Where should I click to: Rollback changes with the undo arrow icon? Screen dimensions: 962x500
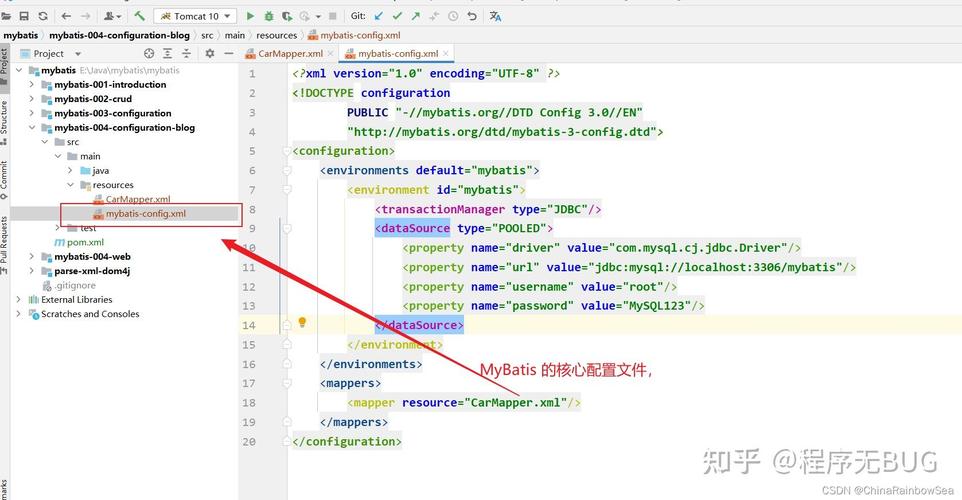click(x=472, y=16)
